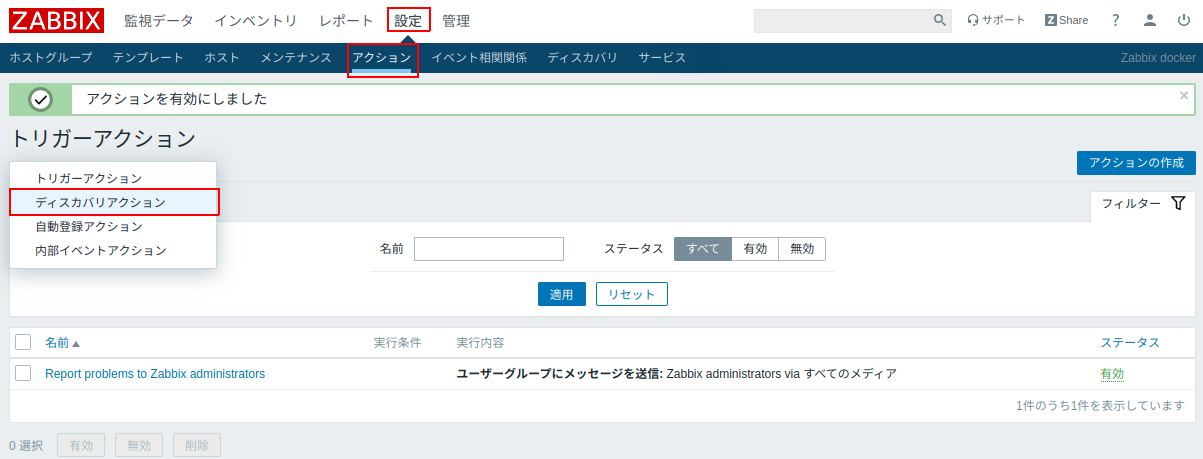The height and width of the screenshot is (459, 1203).
Task: Go to アクション submenu
Action: click(x=382, y=58)
